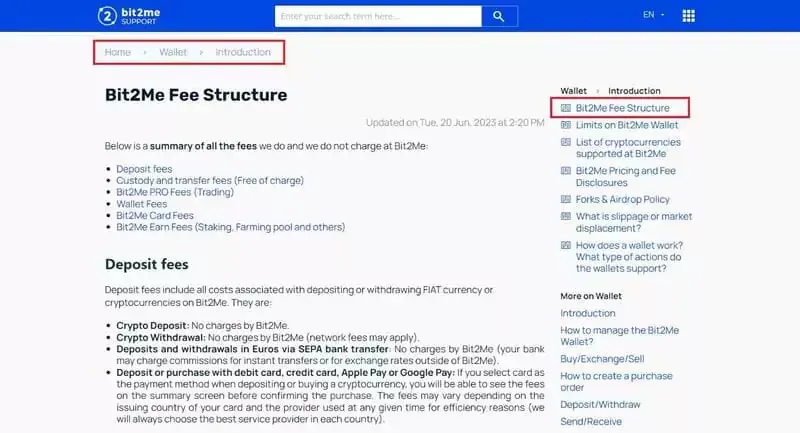Open List of cryptocurrencies supported article

pyautogui.click(x=629, y=148)
